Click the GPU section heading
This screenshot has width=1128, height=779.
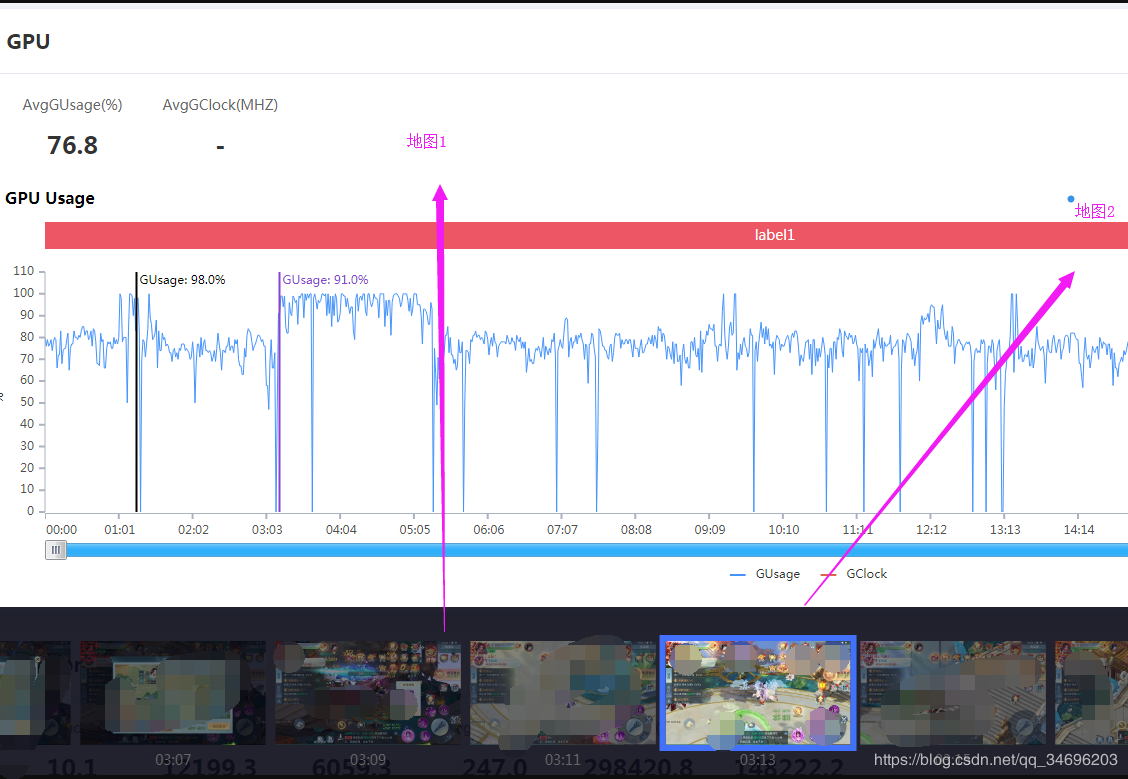pos(28,42)
